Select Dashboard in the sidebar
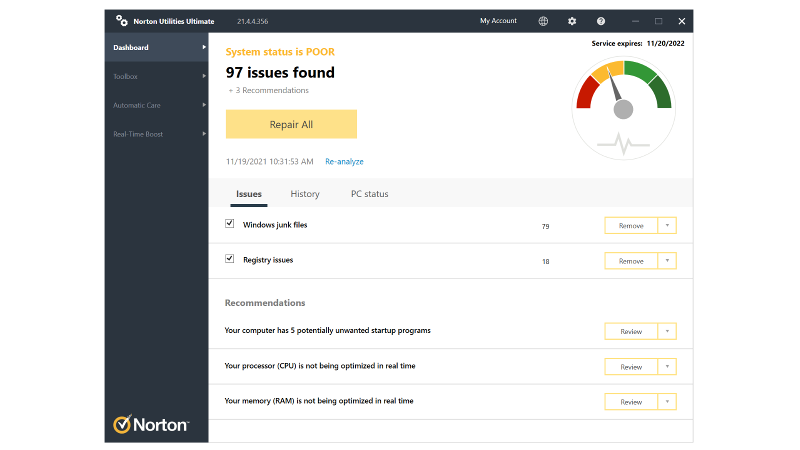This screenshot has height=450, width=800. coord(157,47)
